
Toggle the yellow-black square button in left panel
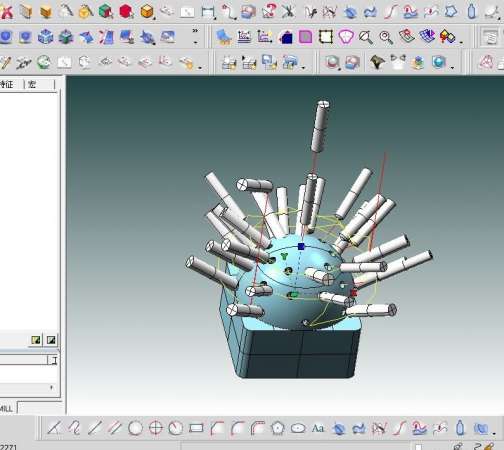click(x=36, y=340)
